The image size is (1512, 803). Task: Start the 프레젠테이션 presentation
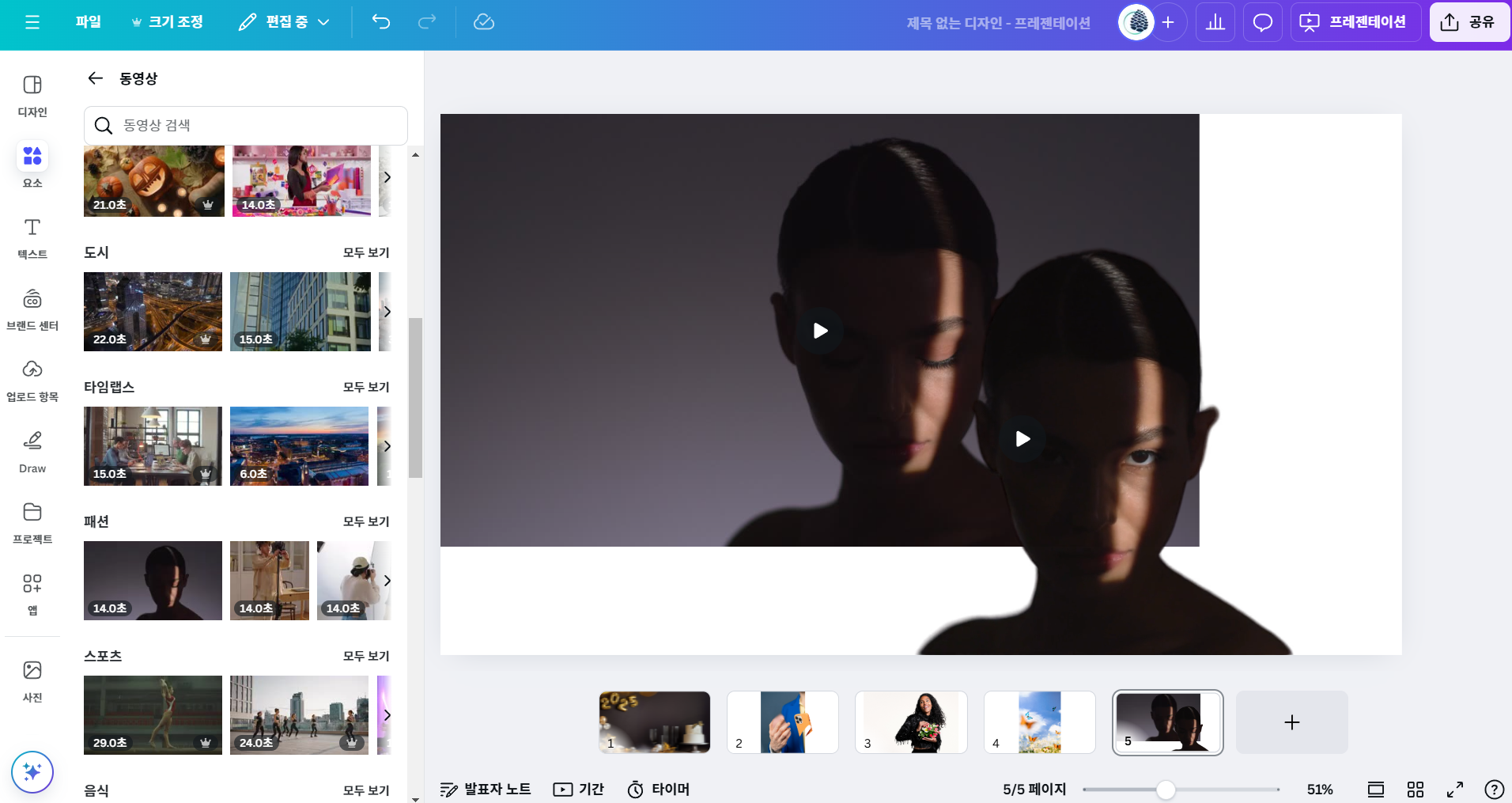[1355, 22]
